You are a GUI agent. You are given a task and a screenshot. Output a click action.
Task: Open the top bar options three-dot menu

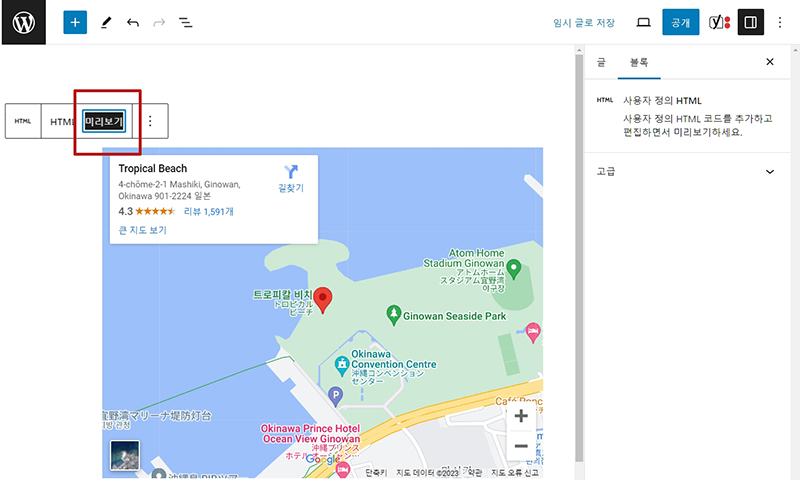point(780,22)
